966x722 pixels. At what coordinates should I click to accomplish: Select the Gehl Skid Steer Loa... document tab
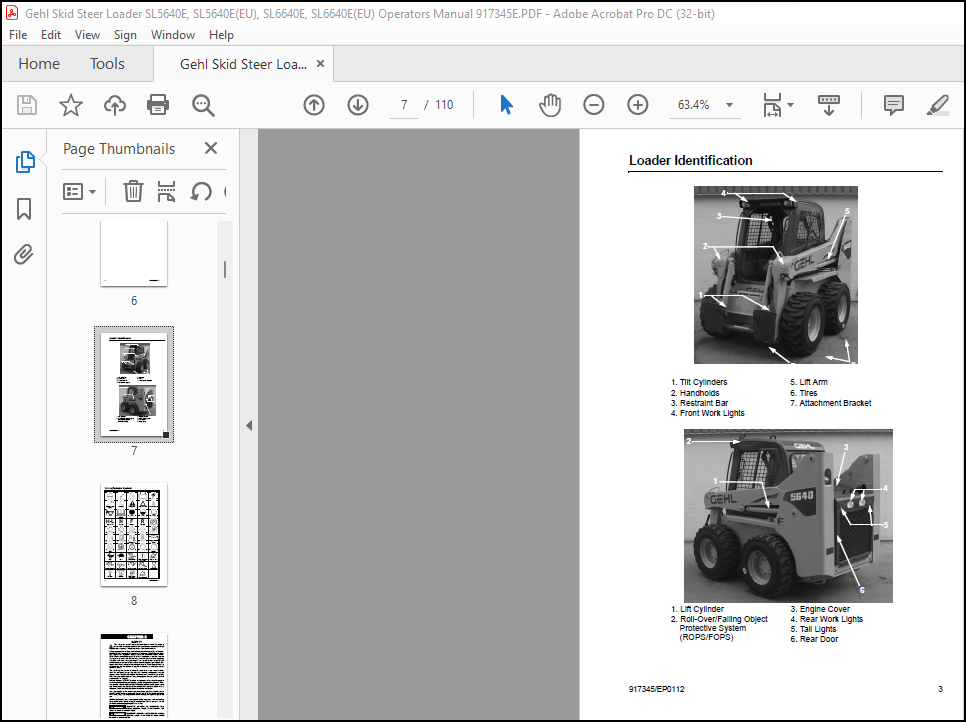pos(243,64)
